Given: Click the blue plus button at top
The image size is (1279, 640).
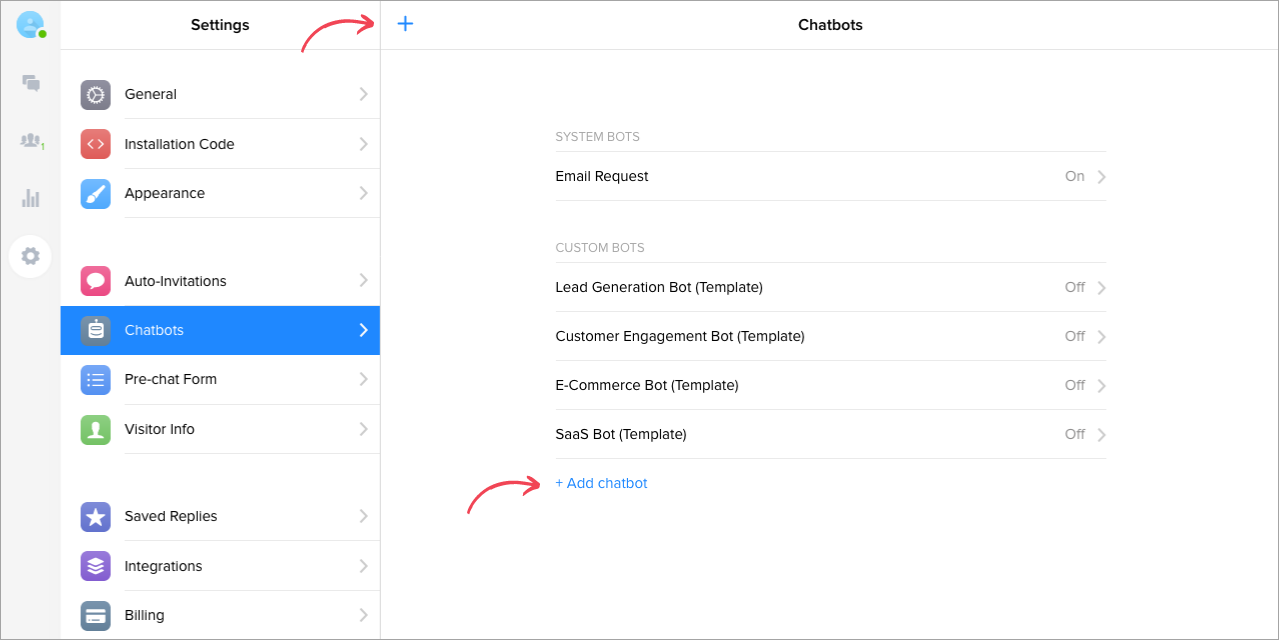Looking at the screenshot, I should pos(405,23).
